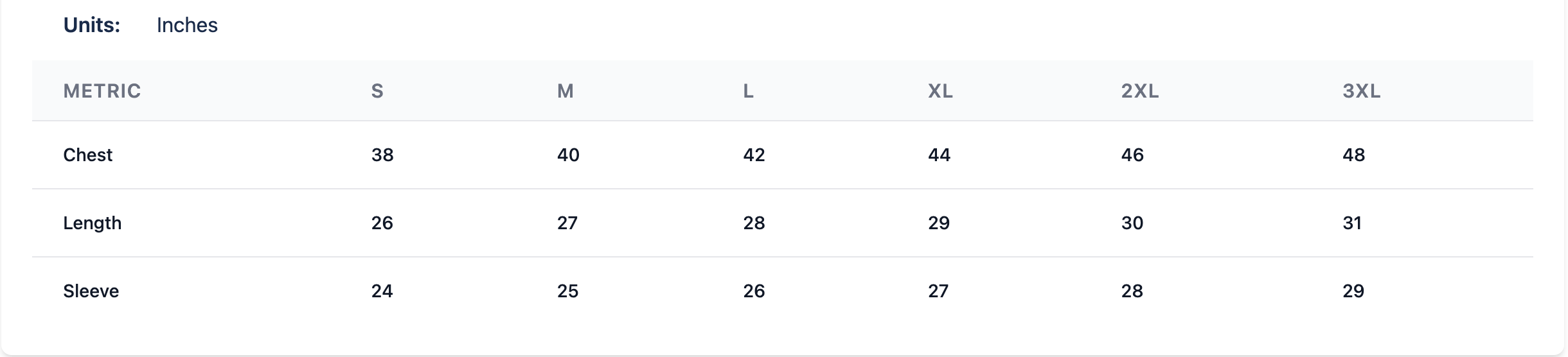Select the Sleeve row label
The height and width of the screenshot is (357, 1568).
coord(91,292)
